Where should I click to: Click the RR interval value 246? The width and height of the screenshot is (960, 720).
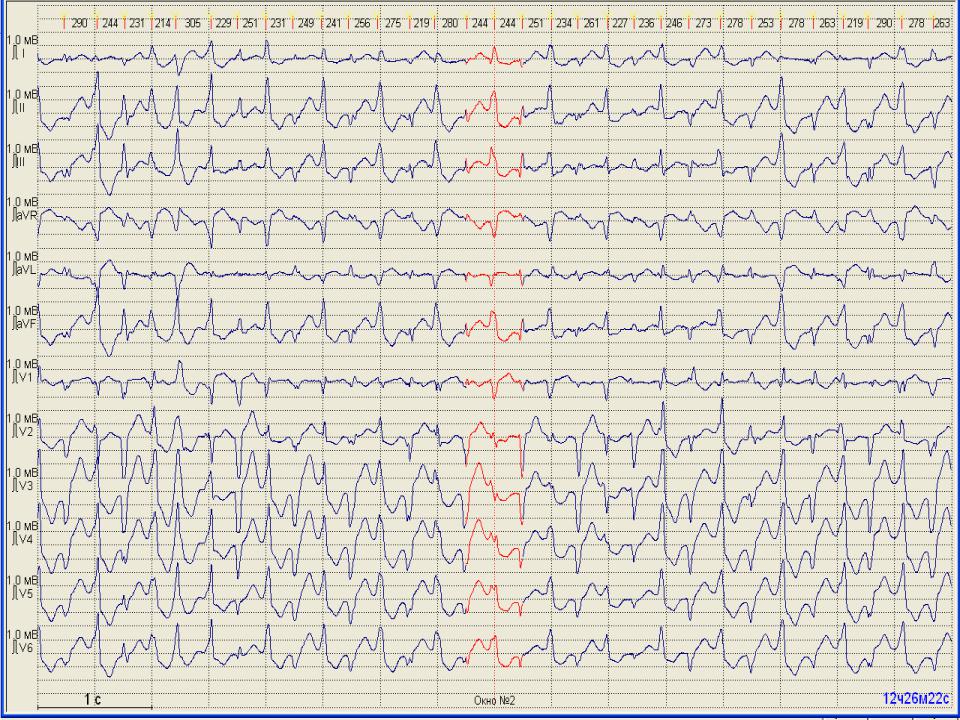(674, 23)
